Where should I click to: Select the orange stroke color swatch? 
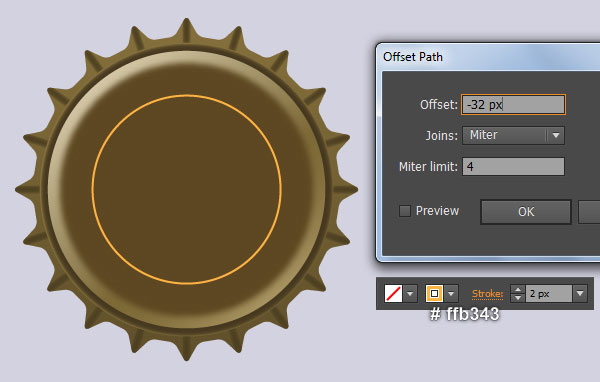(x=434, y=294)
